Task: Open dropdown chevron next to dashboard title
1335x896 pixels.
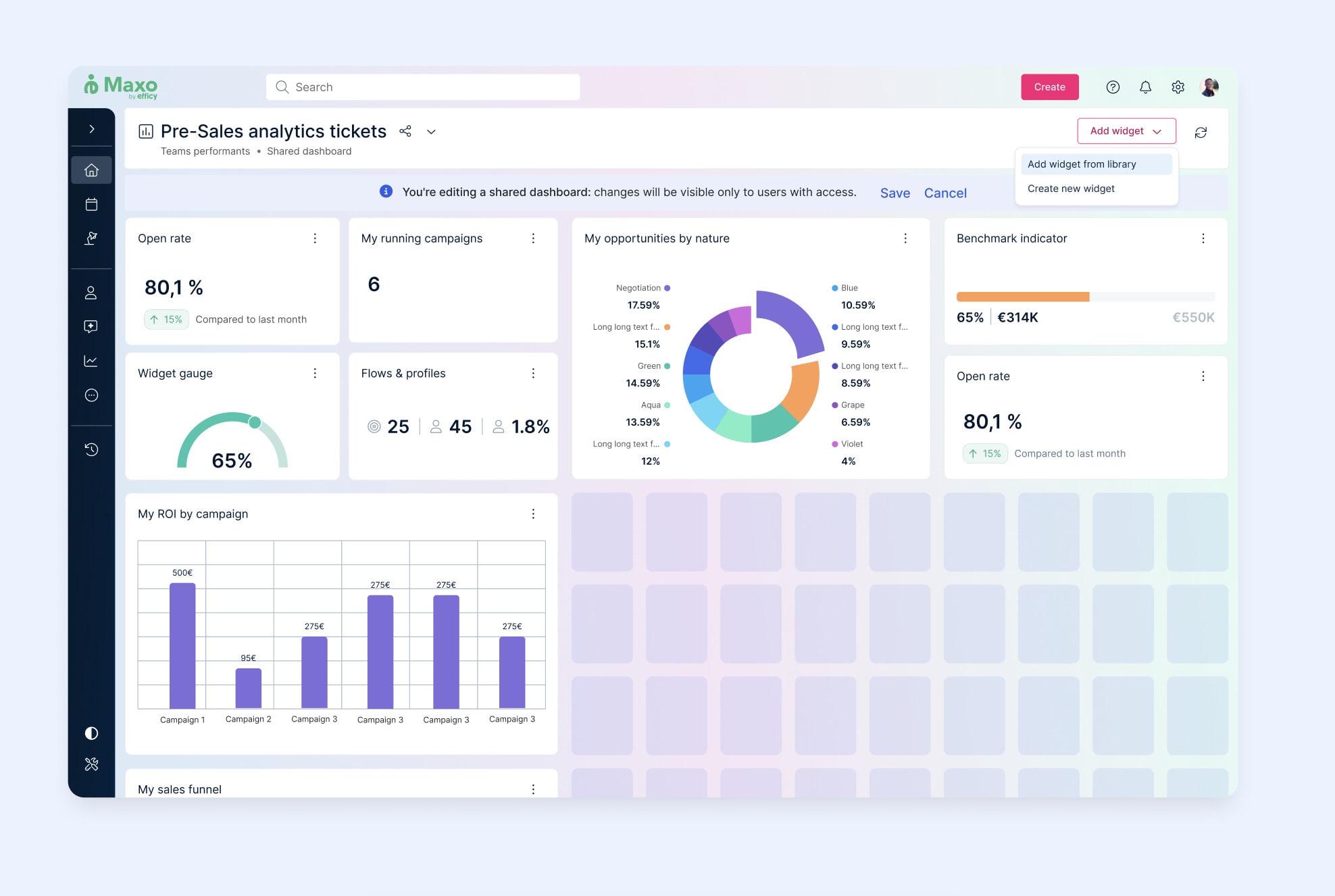Action: 431,132
